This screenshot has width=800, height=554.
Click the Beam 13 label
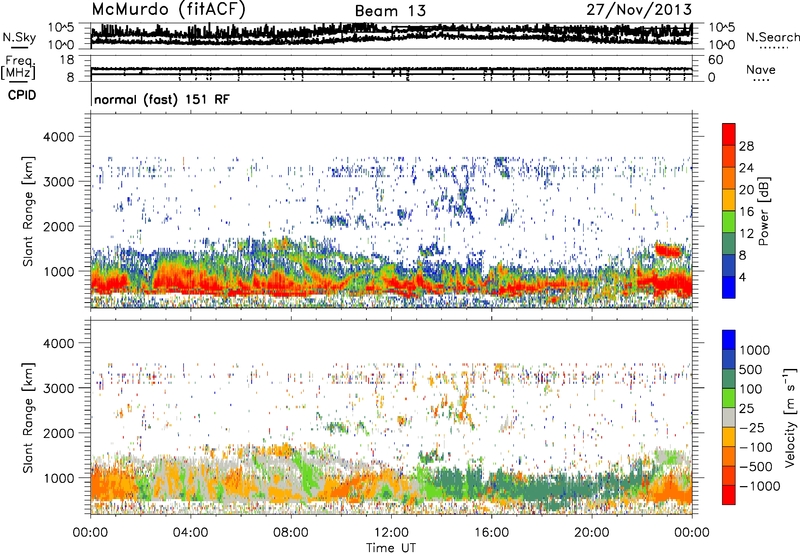(x=390, y=11)
